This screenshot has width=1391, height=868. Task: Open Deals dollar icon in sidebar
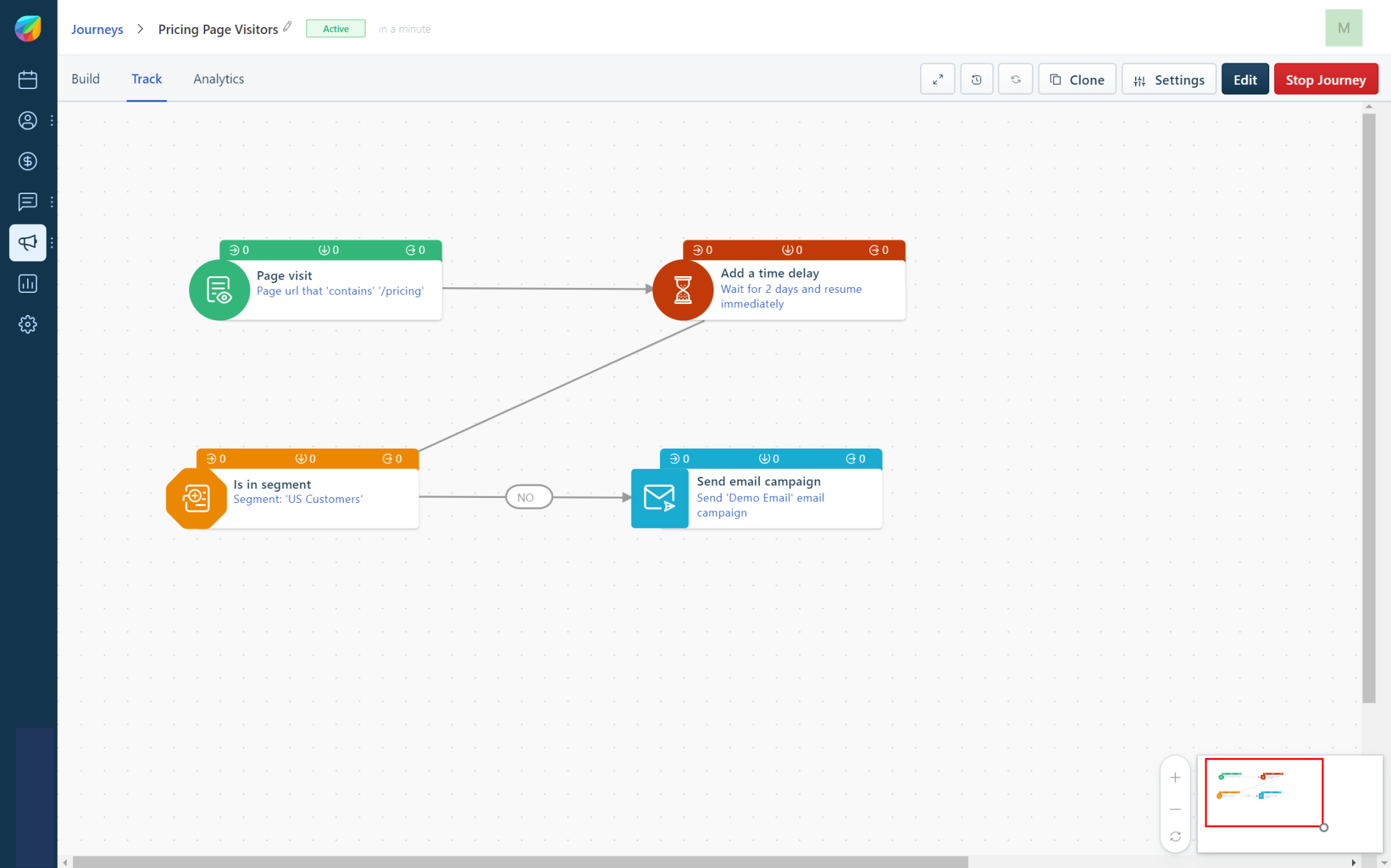[x=28, y=161]
